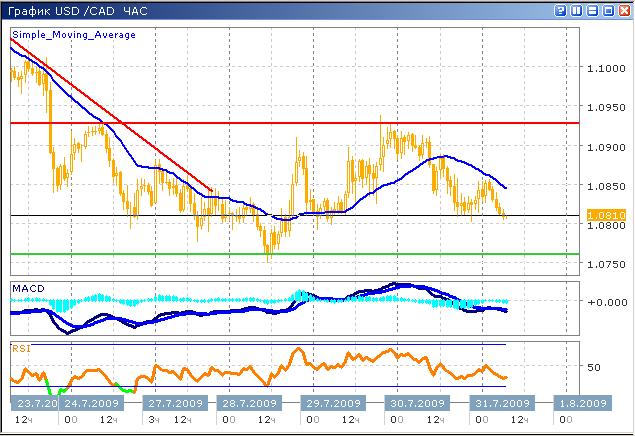Click the 30.7.2009 date label

point(412,403)
